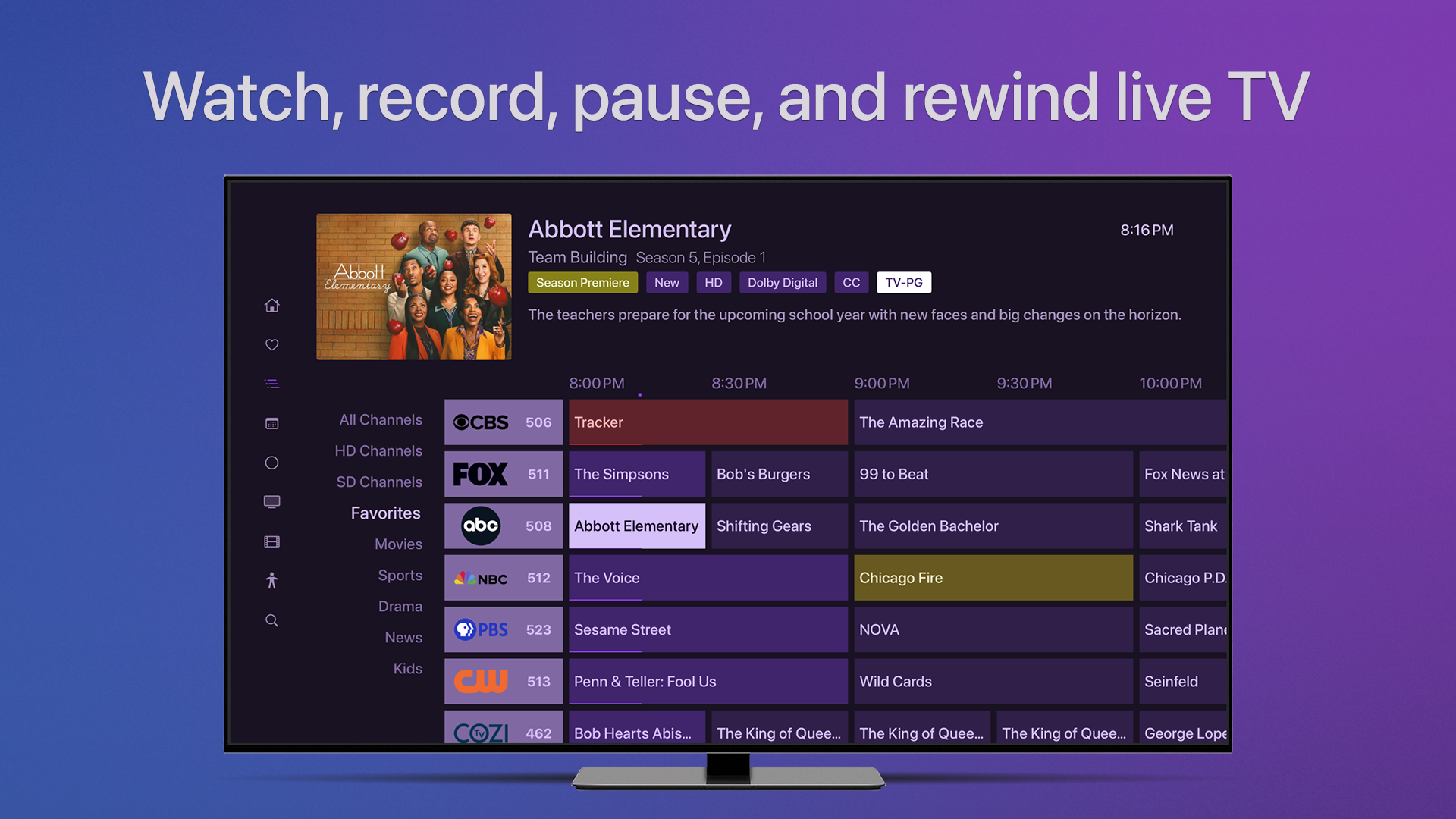Open the TV screen icon in the sidebar
Screen dimensions: 1456x819
(271, 502)
